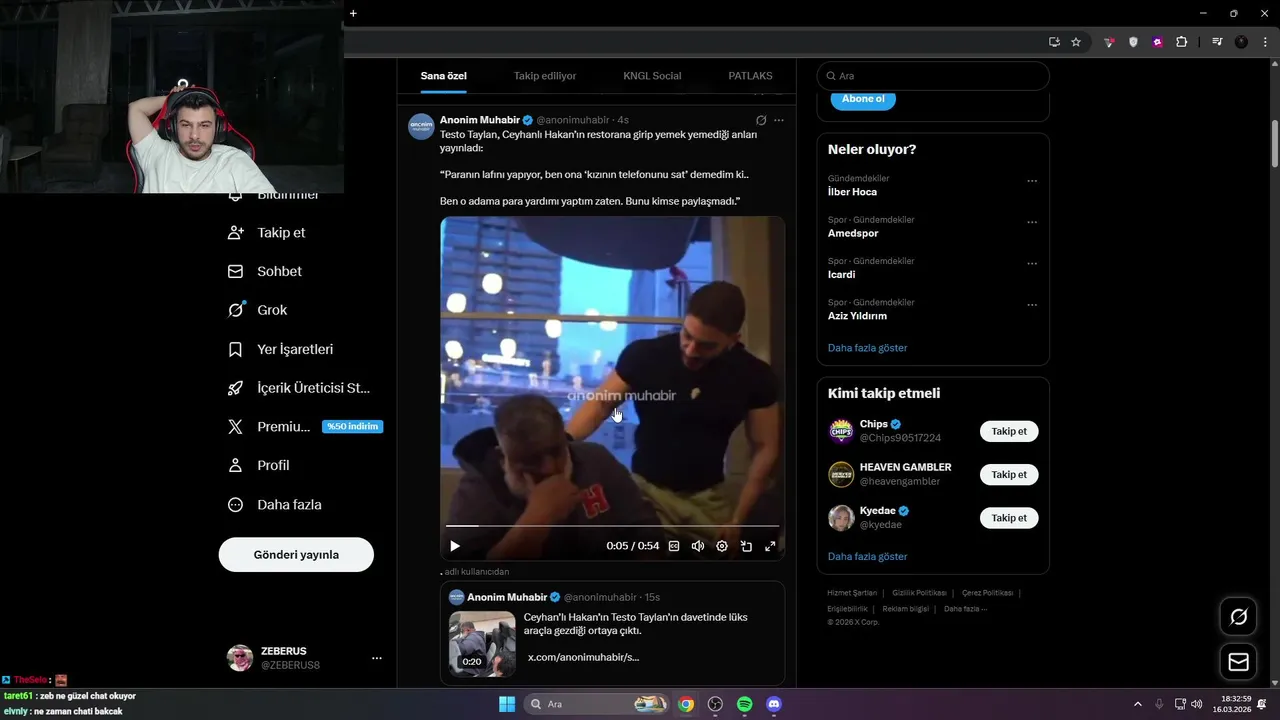This screenshot has height=720, width=1280.
Task: Open options for Amedspor trend
Action: (1032, 222)
